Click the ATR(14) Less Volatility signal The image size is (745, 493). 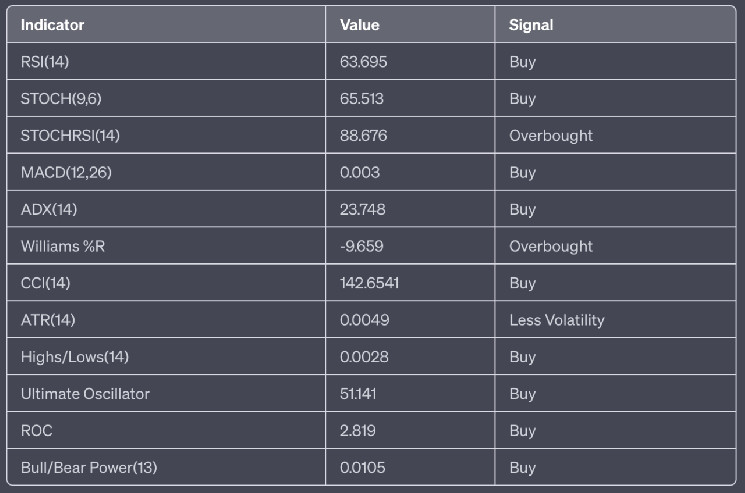point(556,320)
